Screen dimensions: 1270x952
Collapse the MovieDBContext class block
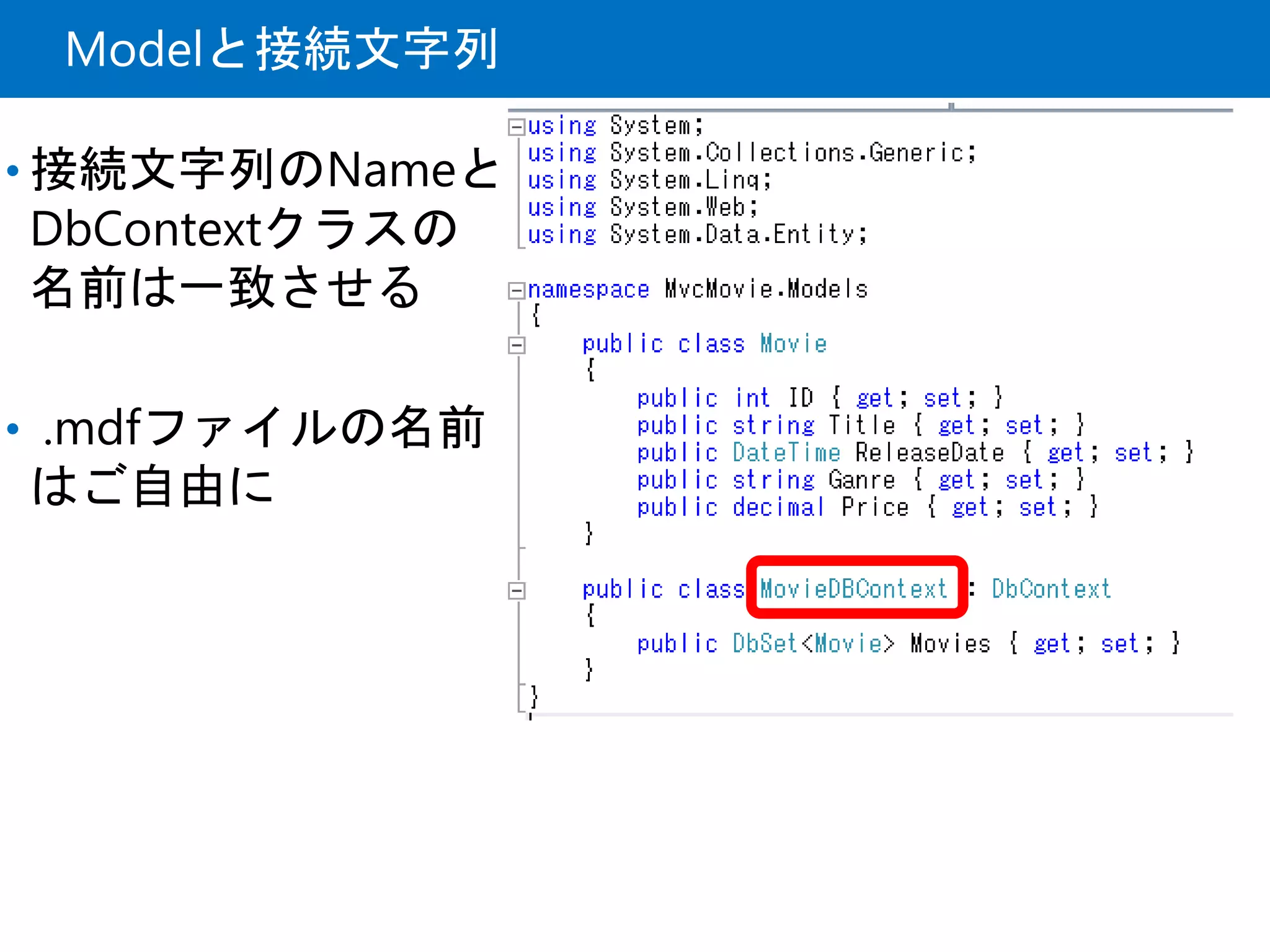point(517,591)
